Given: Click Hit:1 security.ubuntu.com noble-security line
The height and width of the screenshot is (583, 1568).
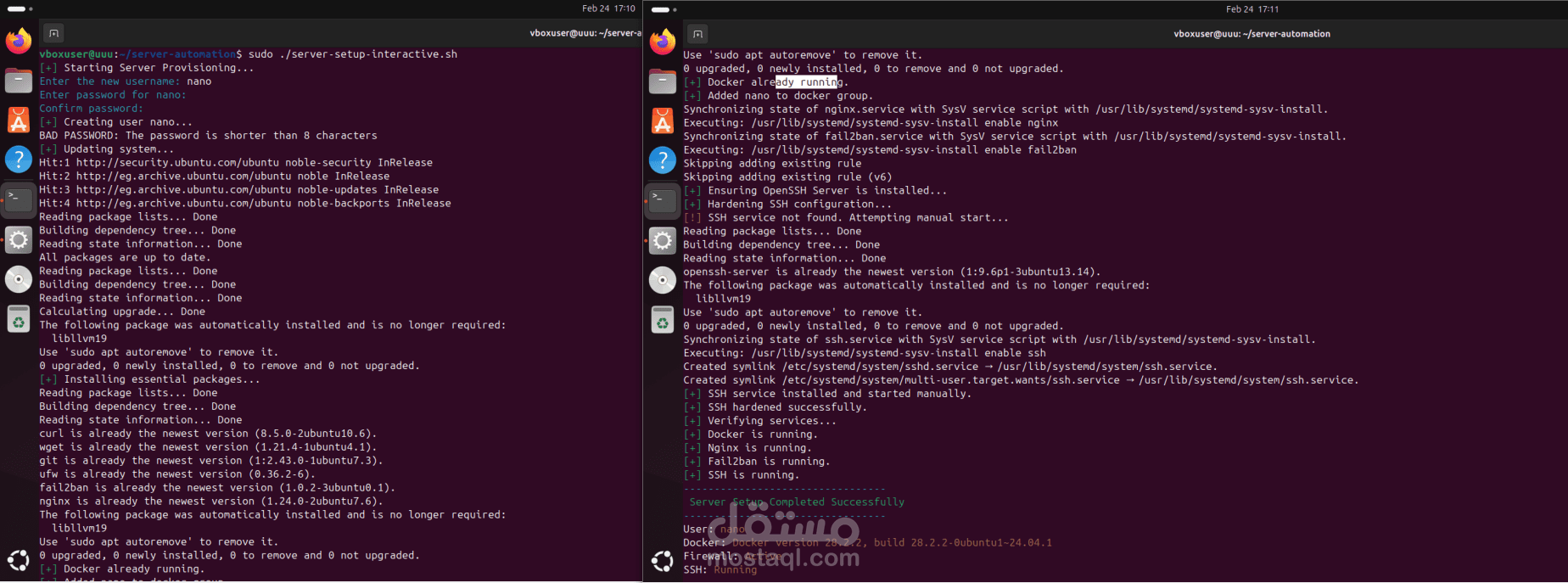Looking at the screenshot, I should click(x=236, y=163).
